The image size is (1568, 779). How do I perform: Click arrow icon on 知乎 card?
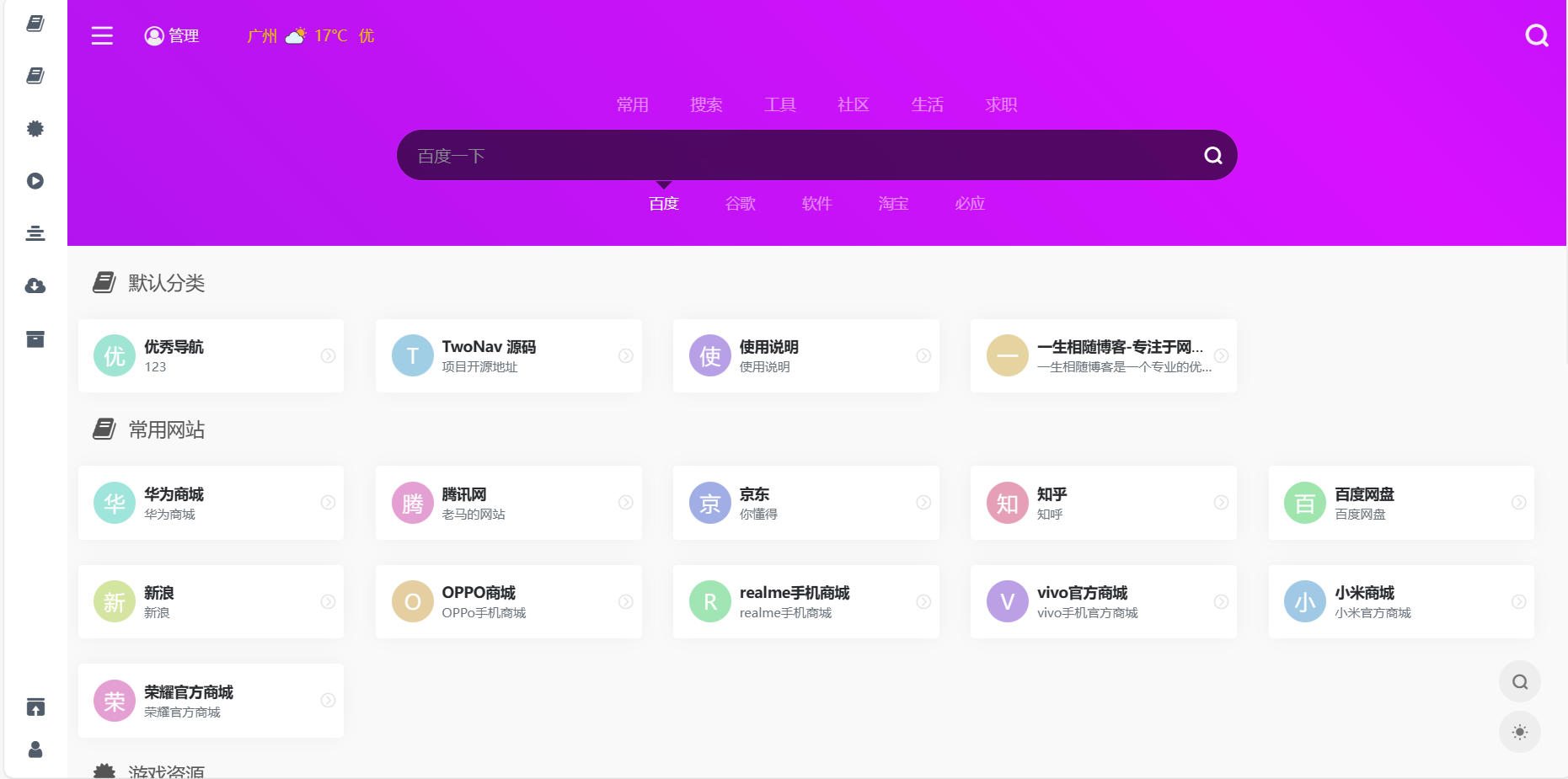point(1221,503)
